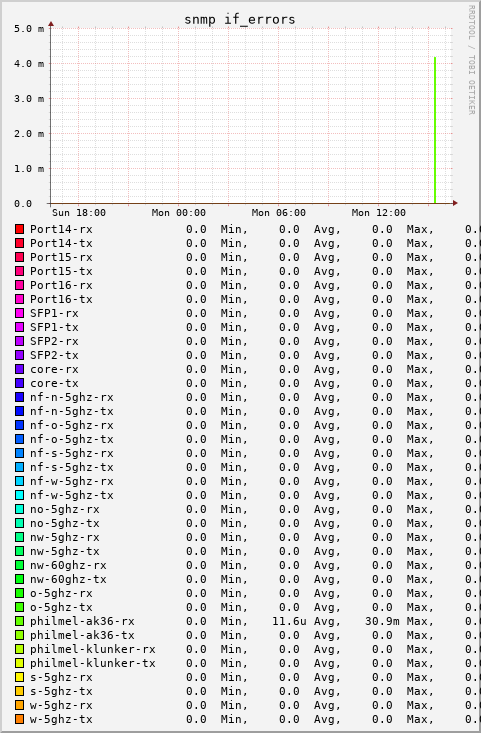Select the nw-60ghz-tx legend label

pos(68,579)
